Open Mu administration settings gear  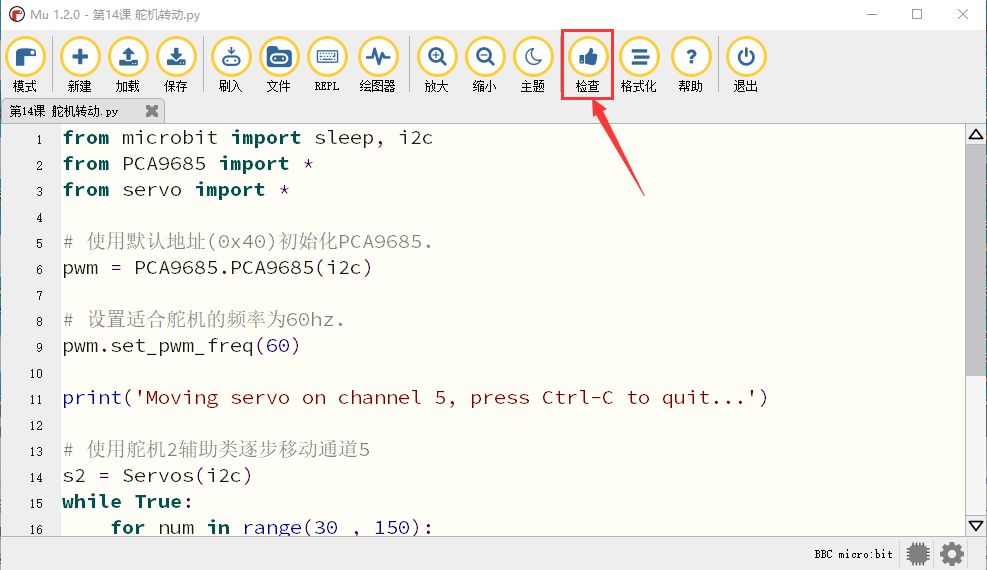(952, 554)
